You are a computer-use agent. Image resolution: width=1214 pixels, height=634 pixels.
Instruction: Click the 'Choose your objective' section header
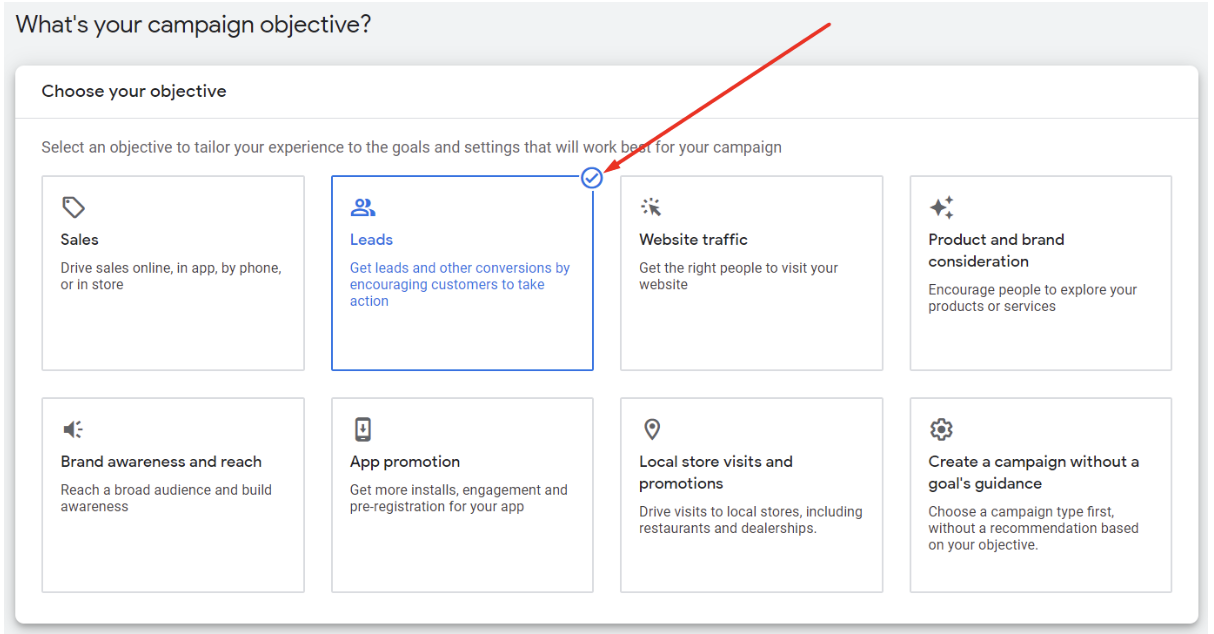click(134, 91)
